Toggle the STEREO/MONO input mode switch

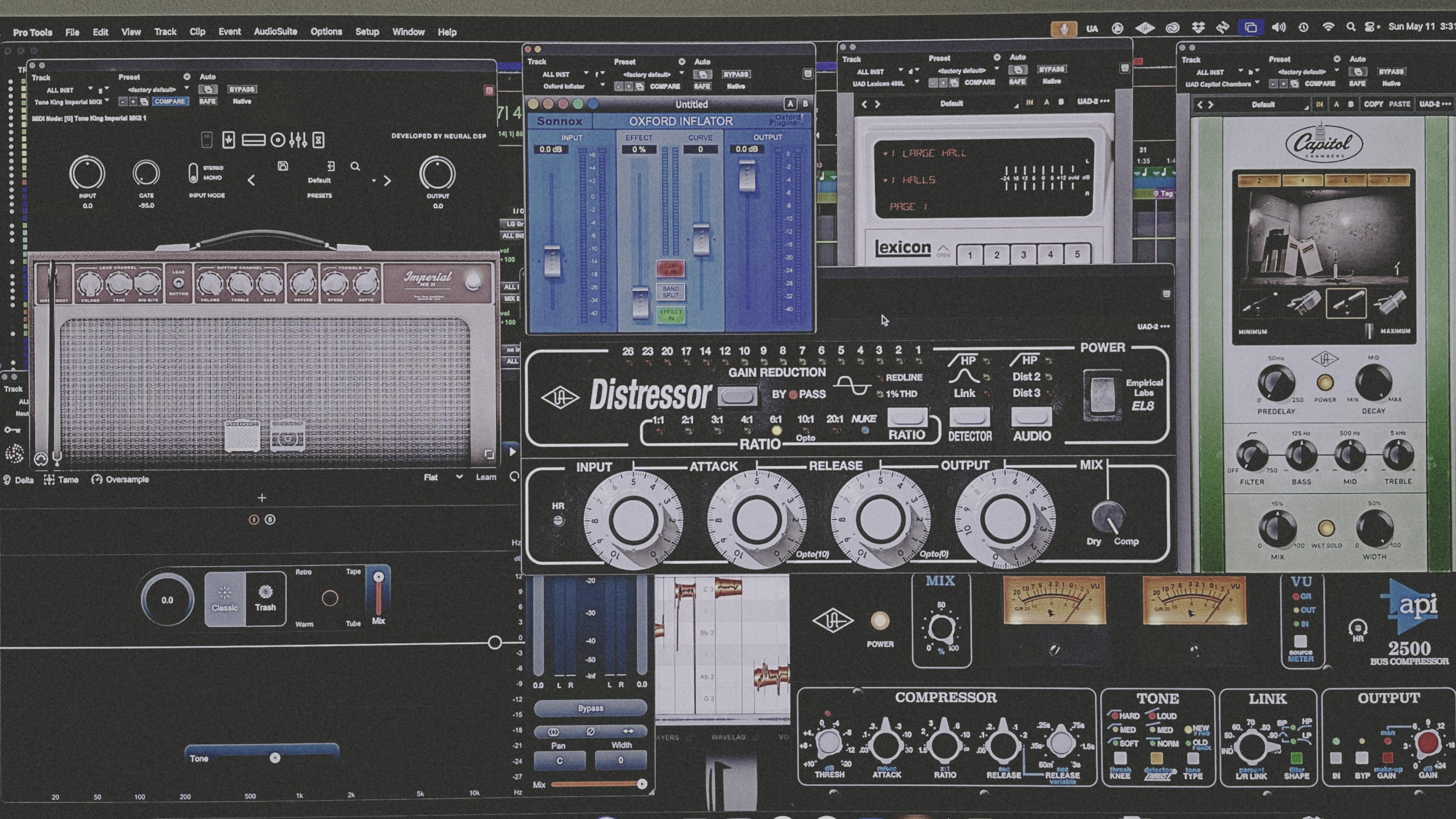[193, 173]
